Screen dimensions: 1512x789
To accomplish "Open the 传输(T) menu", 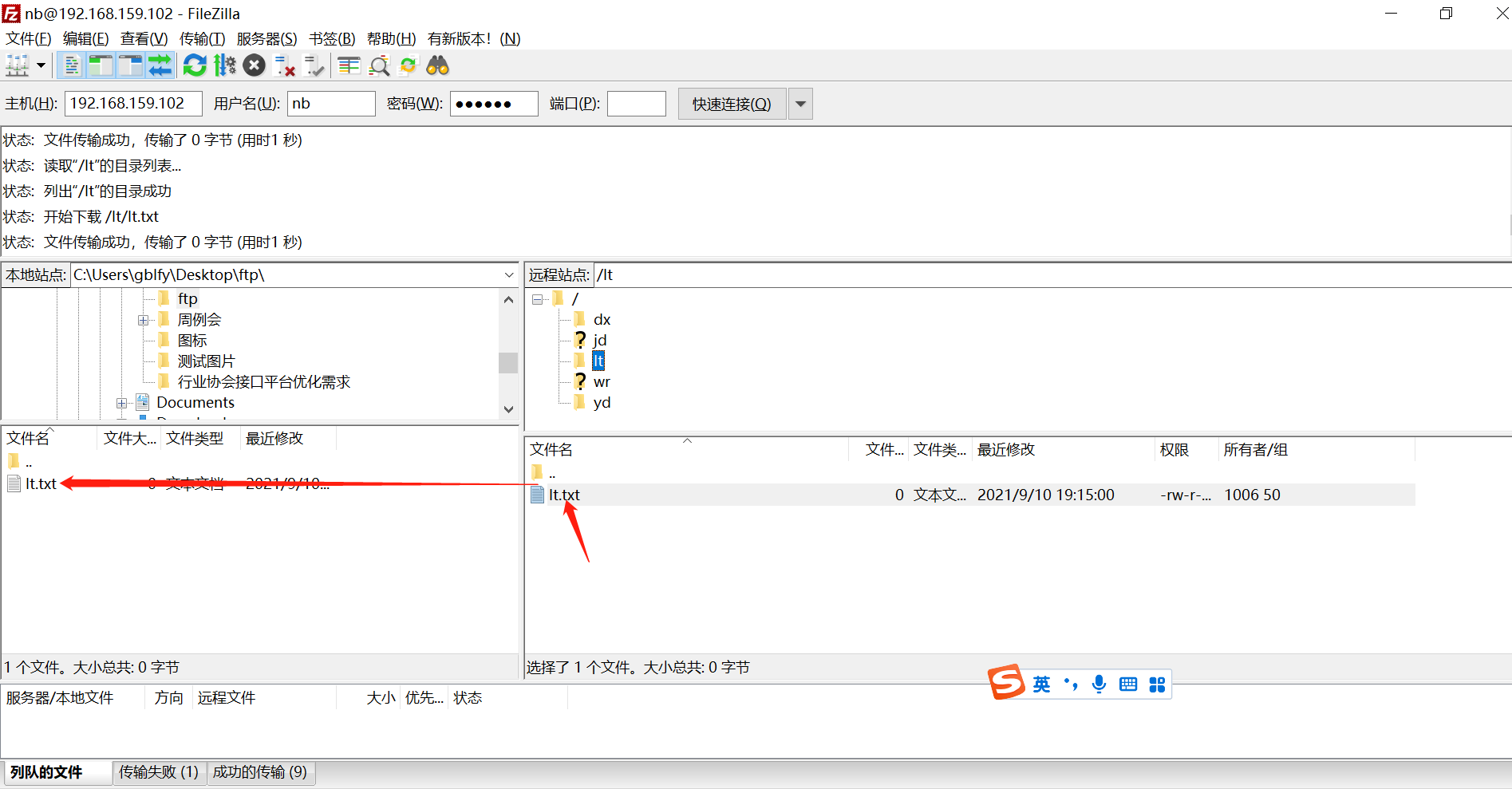I will coord(203,38).
